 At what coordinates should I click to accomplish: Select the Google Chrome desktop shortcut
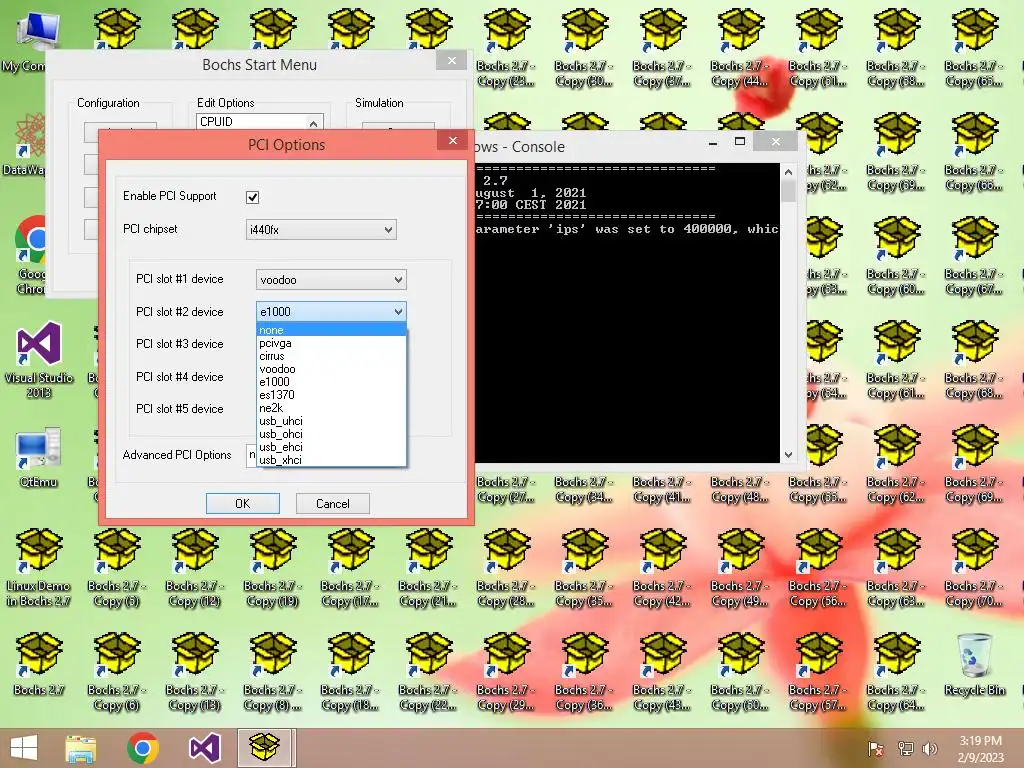[x=29, y=255]
